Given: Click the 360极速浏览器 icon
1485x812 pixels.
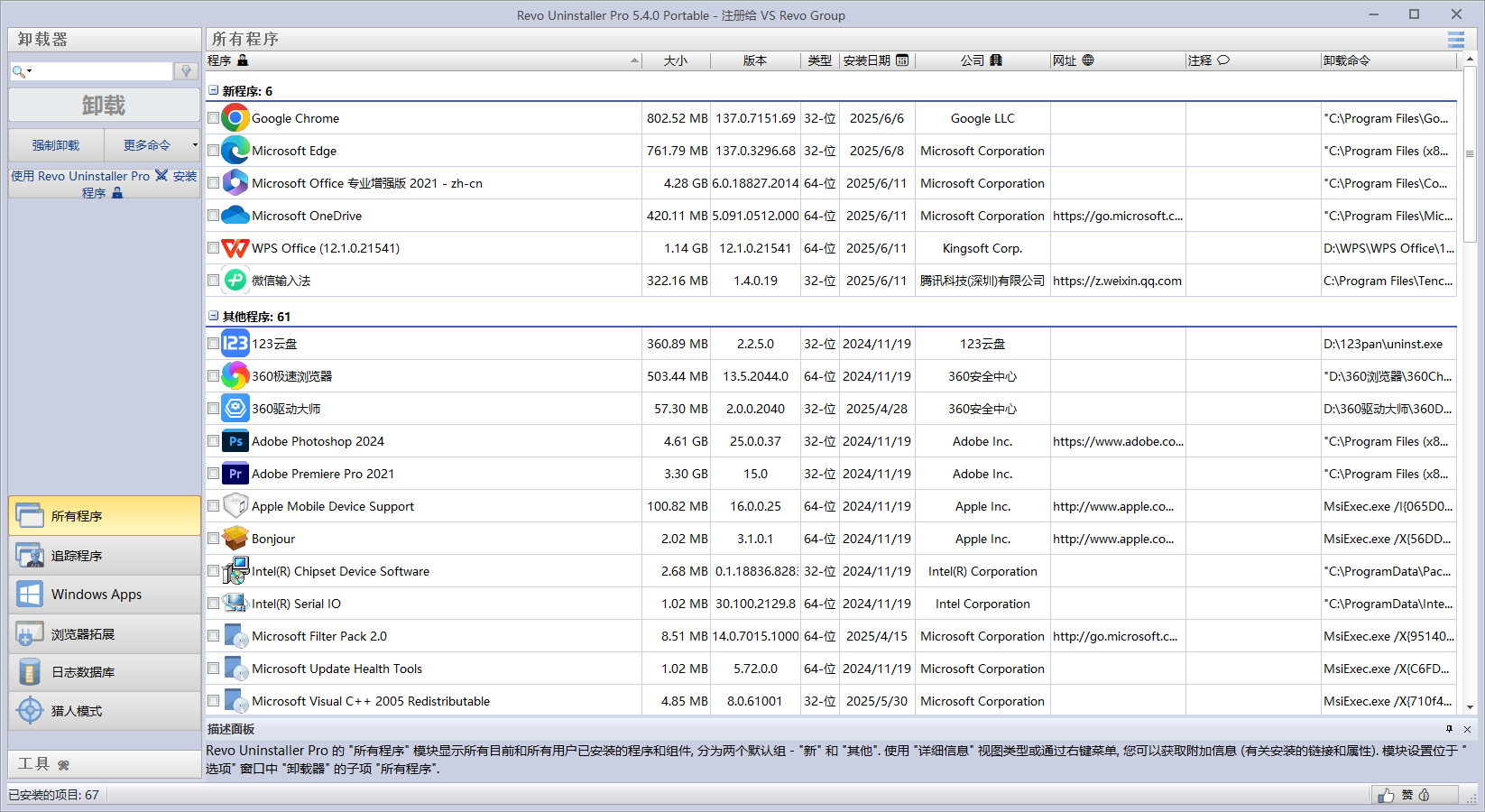Looking at the screenshot, I should (x=235, y=376).
